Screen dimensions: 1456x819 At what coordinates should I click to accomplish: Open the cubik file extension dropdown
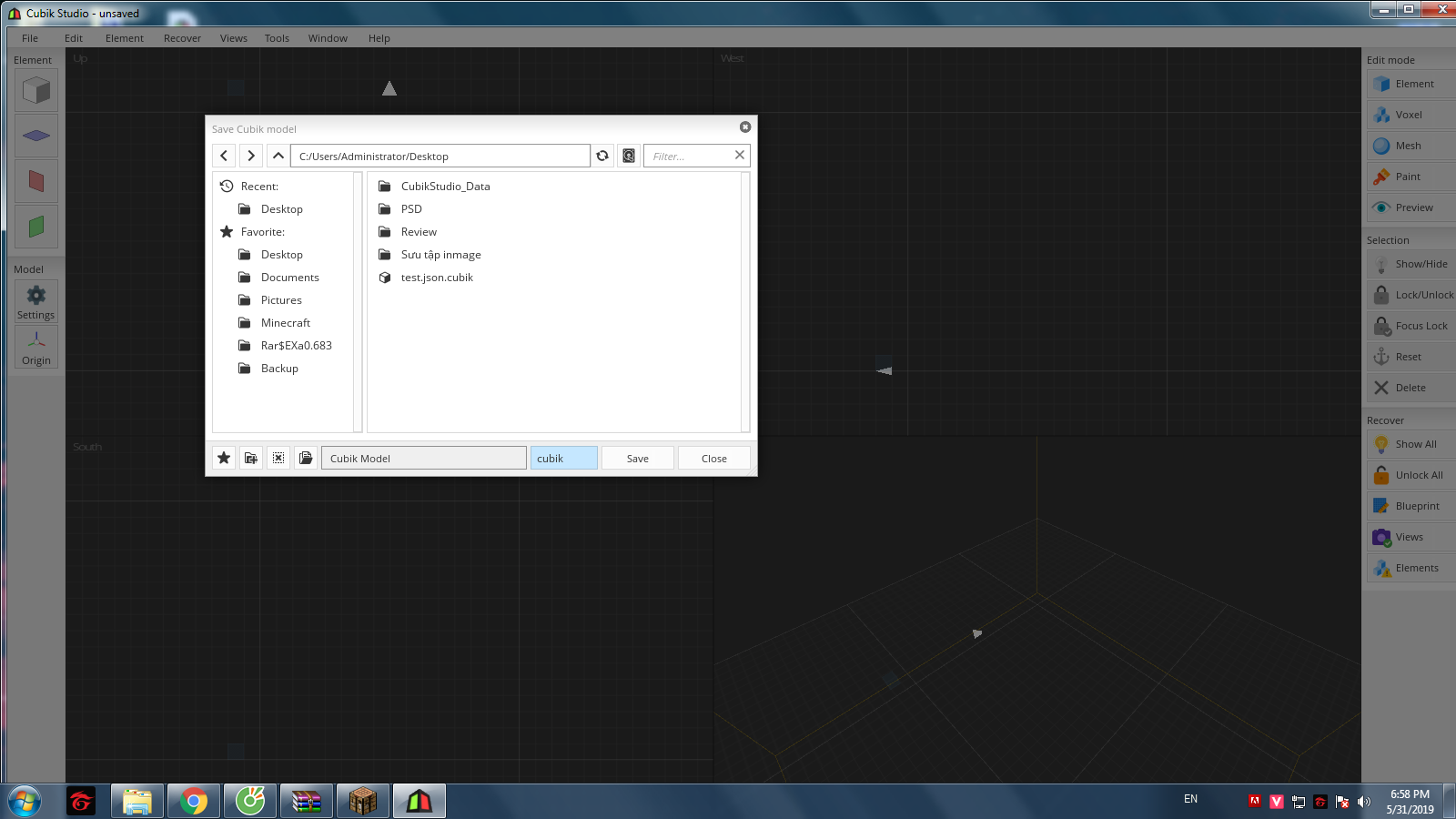pyautogui.click(x=563, y=459)
